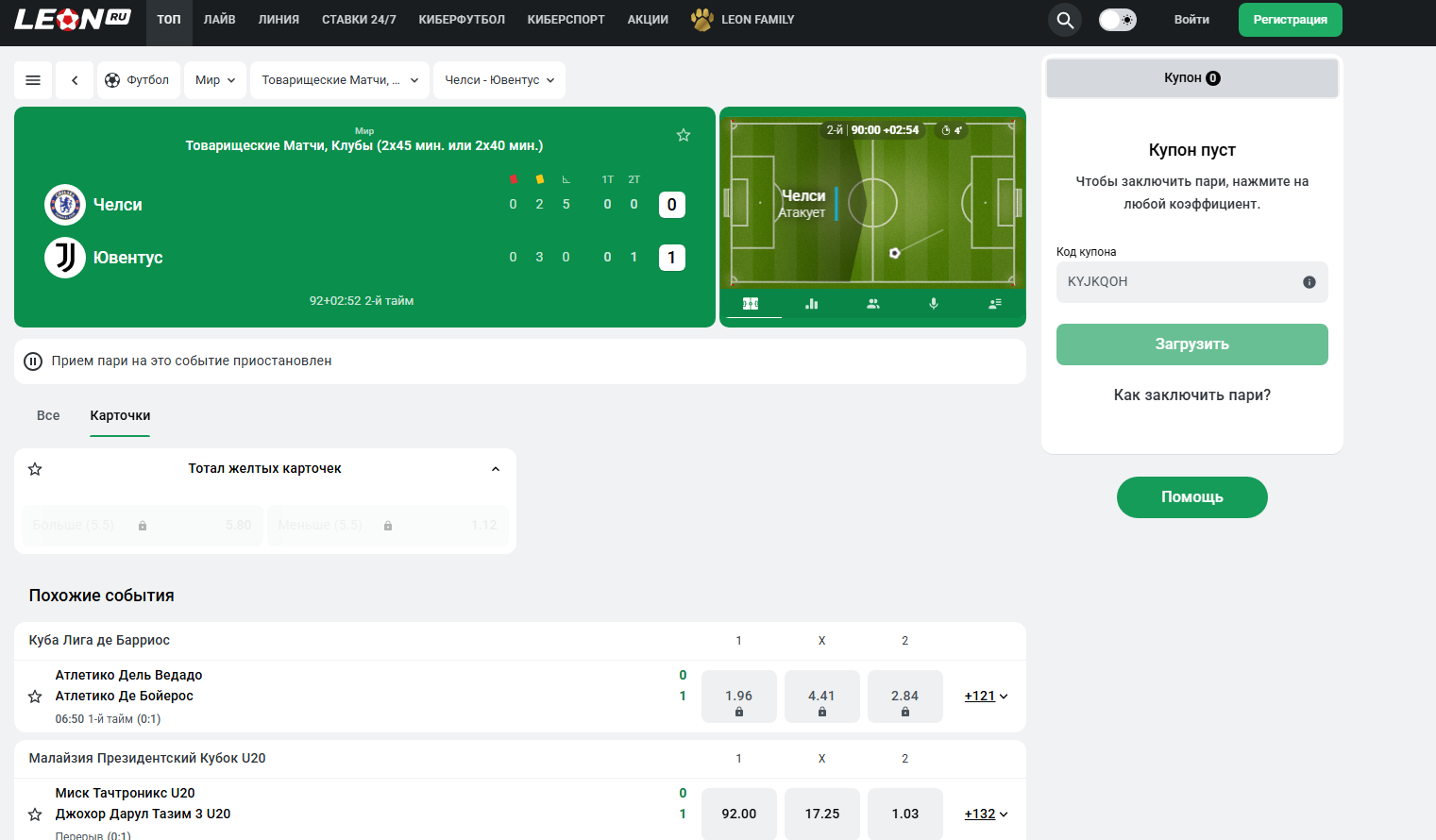Click the timer icon on the pitch
This screenshot has height=840, width=1436.
946,130
